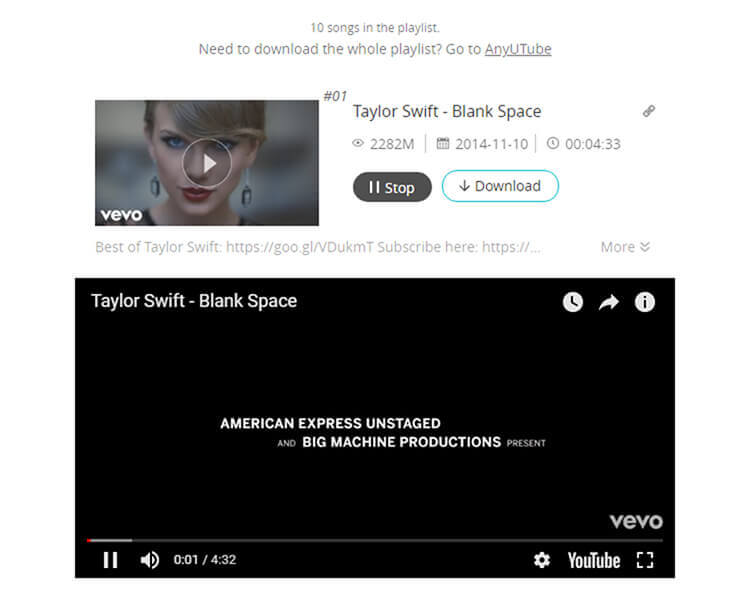
Task: Click the Blank Space thumbnail play overlay
Action: click(x=207, y=164)
